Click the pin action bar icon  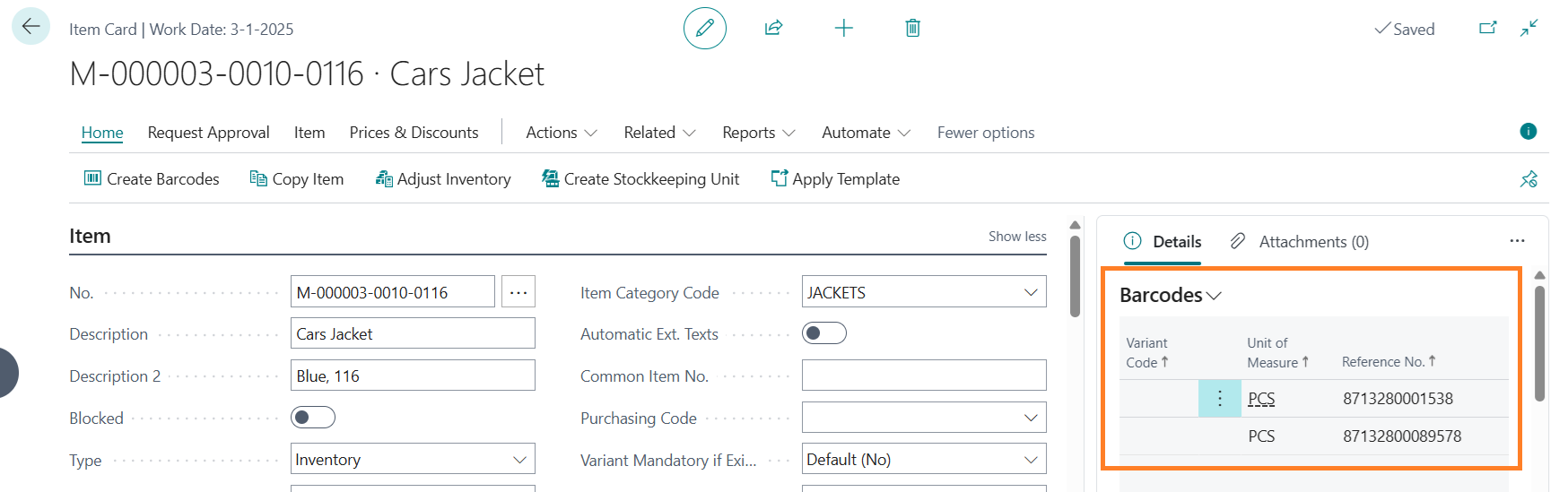click(1529, 179)
